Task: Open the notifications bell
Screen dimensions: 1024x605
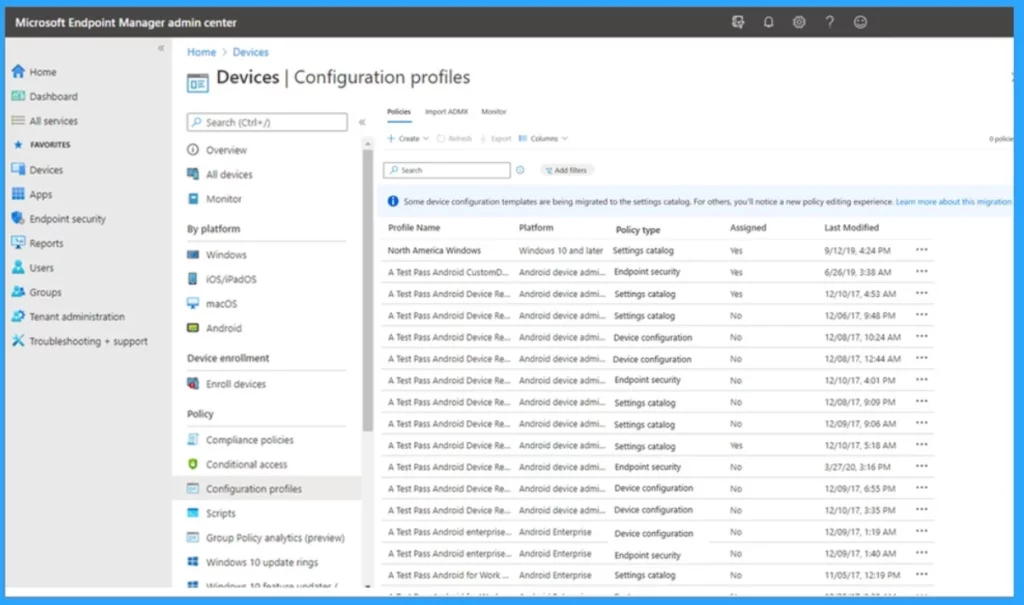Action: (x=769, y=22)
